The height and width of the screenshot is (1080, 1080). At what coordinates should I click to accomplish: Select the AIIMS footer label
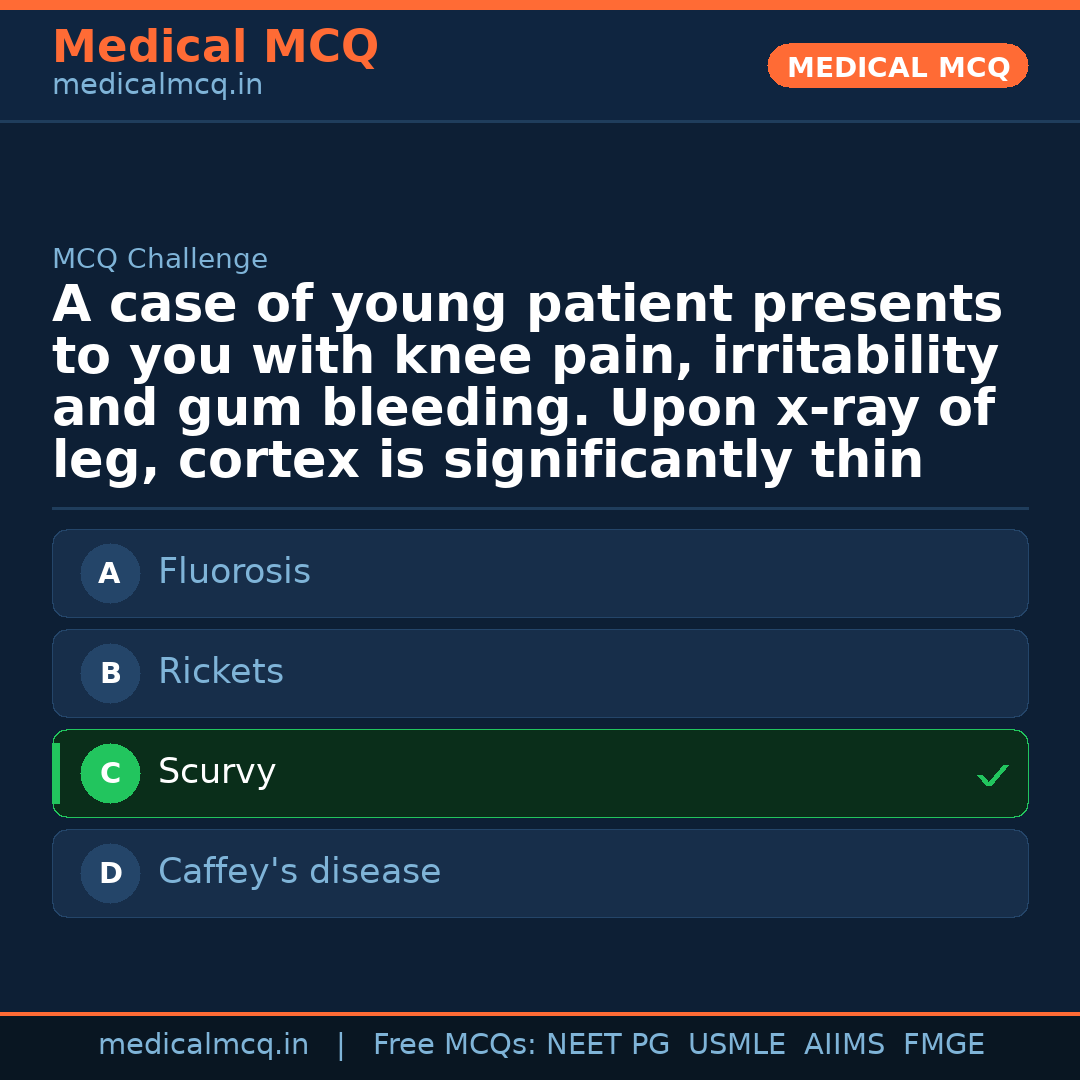coord(844,1045)
